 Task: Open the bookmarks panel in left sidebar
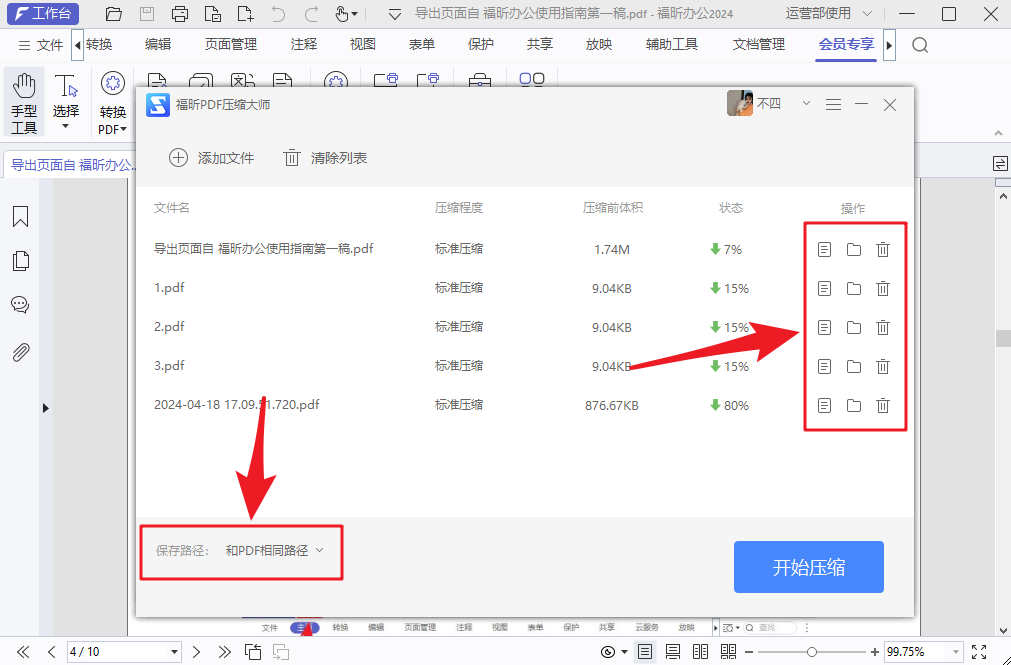tap(20, 216)
